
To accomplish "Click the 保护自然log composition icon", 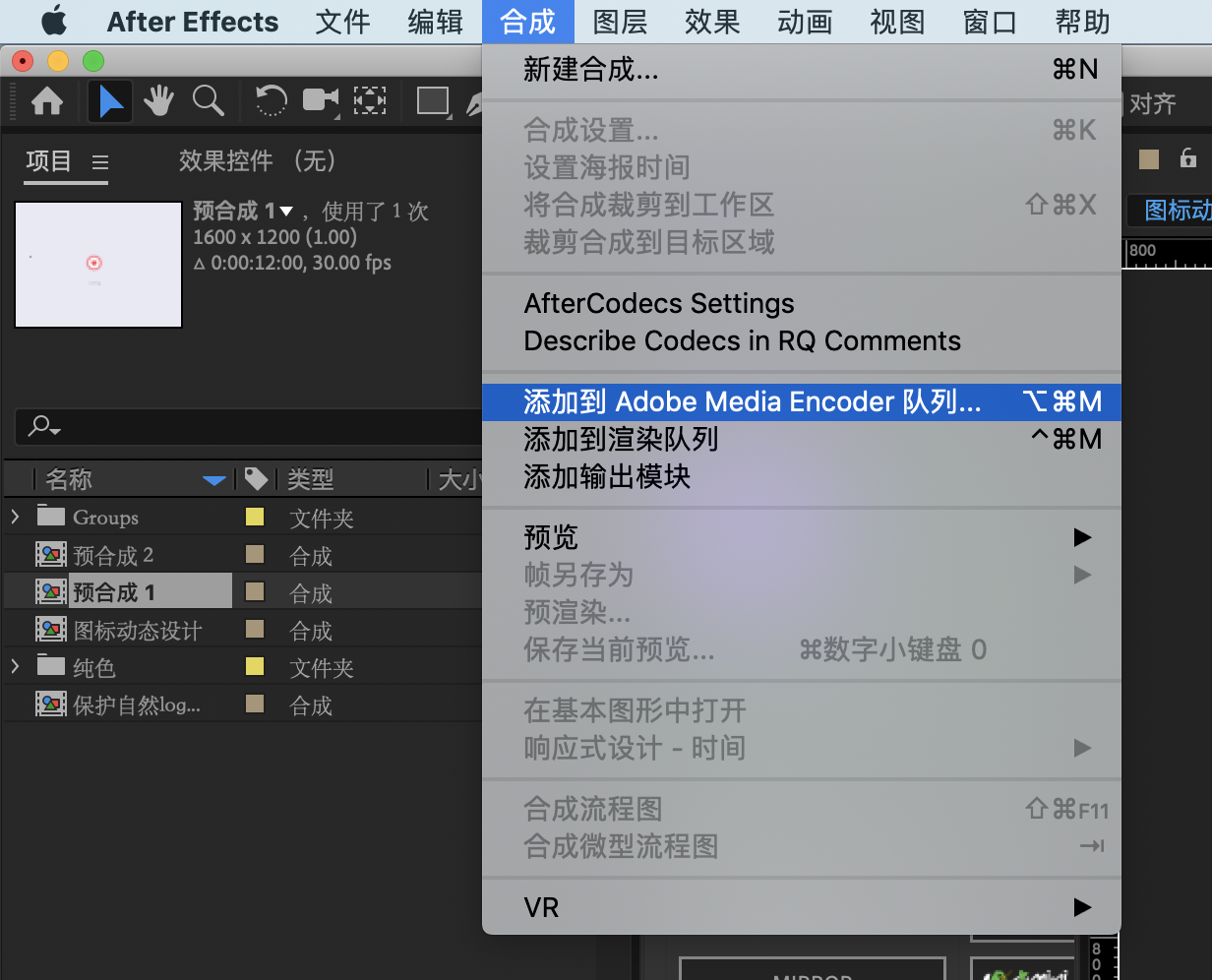I will click(51, 705).
